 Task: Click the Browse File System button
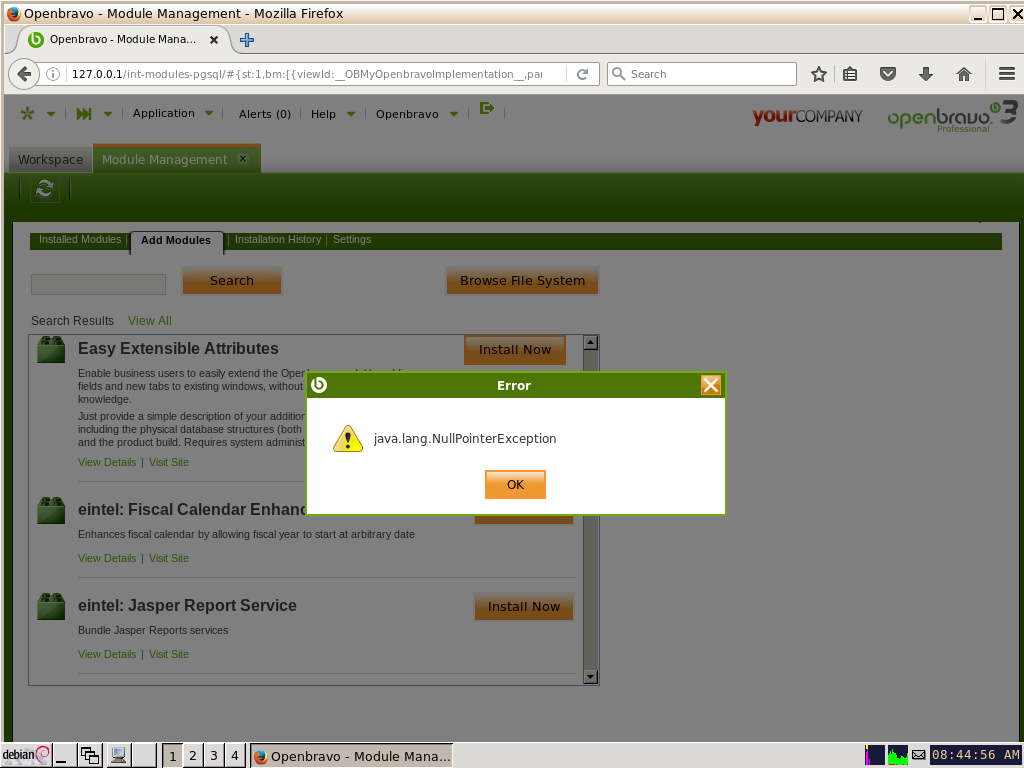[522, 280]
